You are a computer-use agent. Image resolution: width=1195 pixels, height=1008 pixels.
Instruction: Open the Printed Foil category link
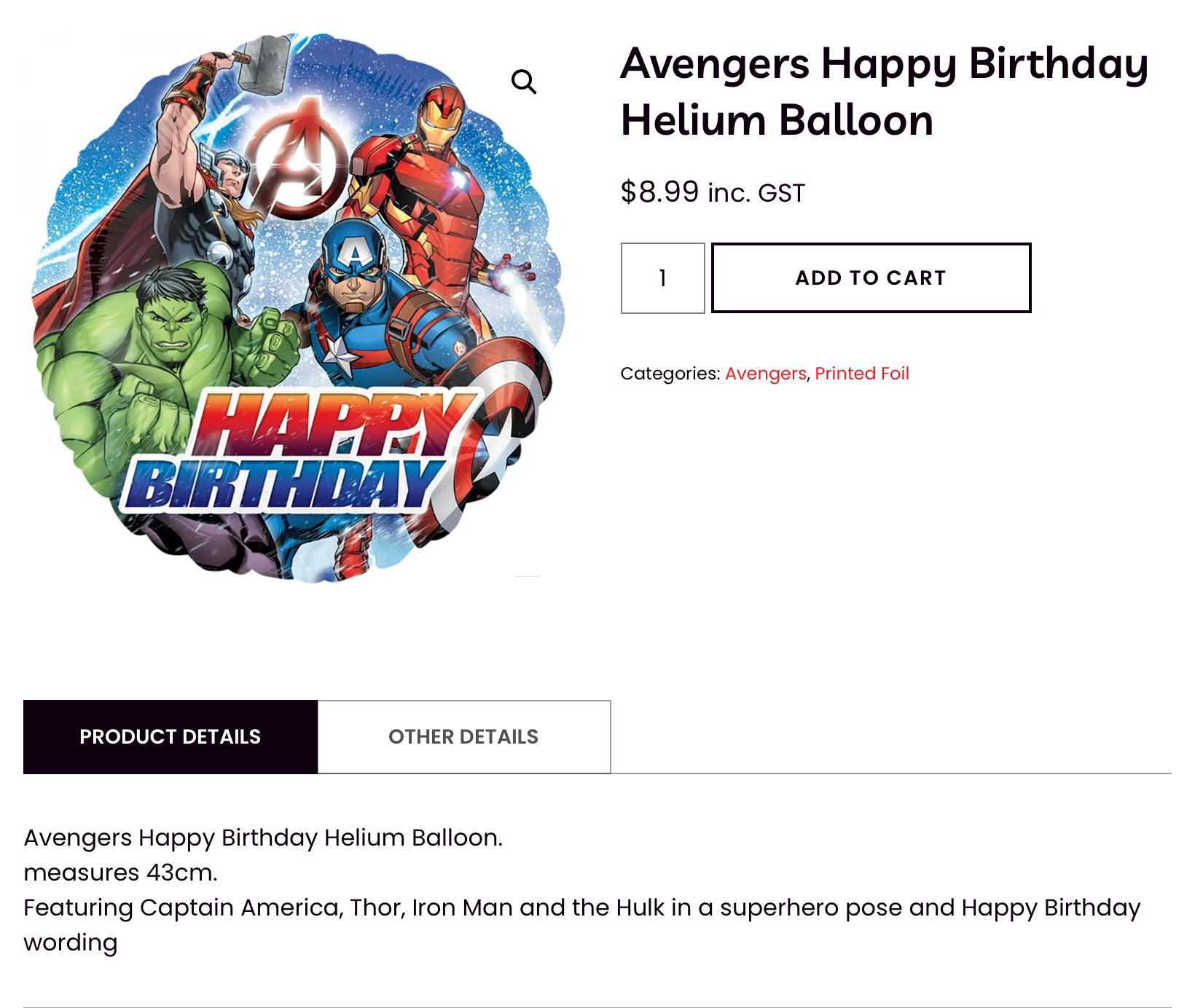pos(861,374)
